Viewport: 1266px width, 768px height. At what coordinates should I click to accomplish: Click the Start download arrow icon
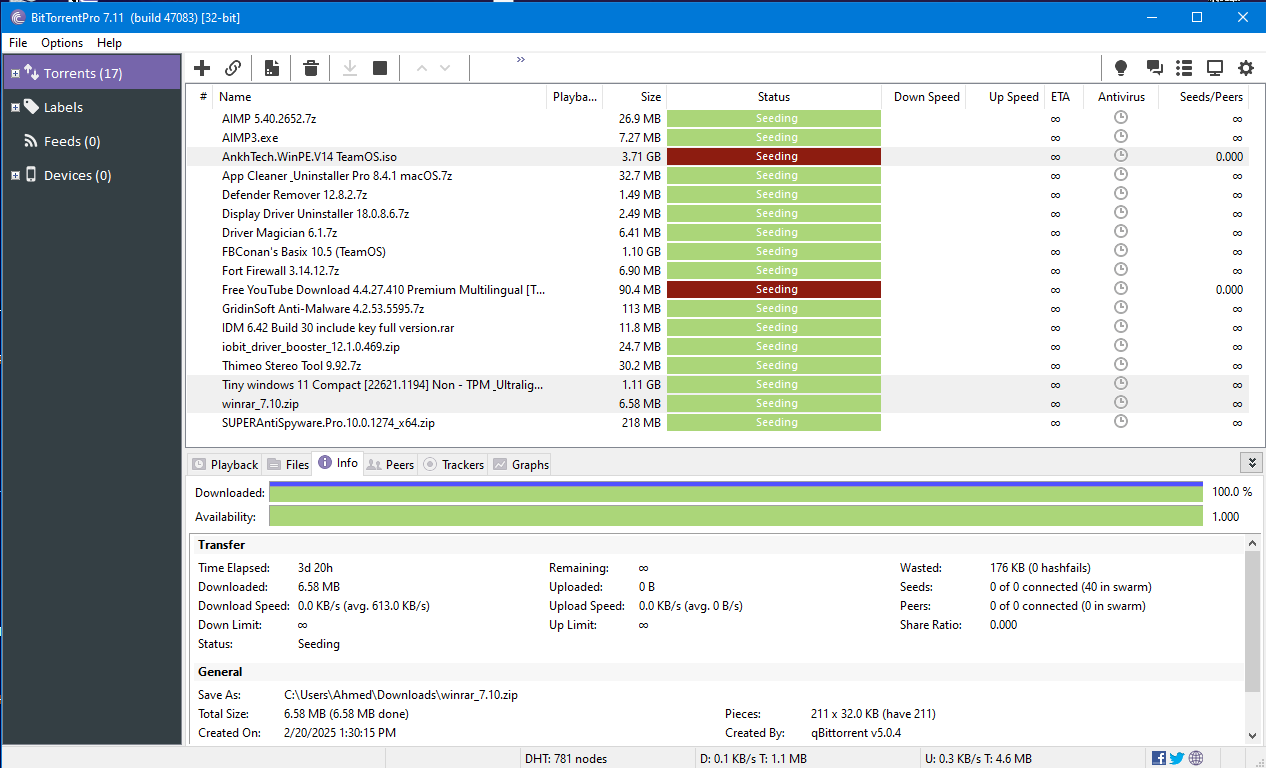[350, 68]
